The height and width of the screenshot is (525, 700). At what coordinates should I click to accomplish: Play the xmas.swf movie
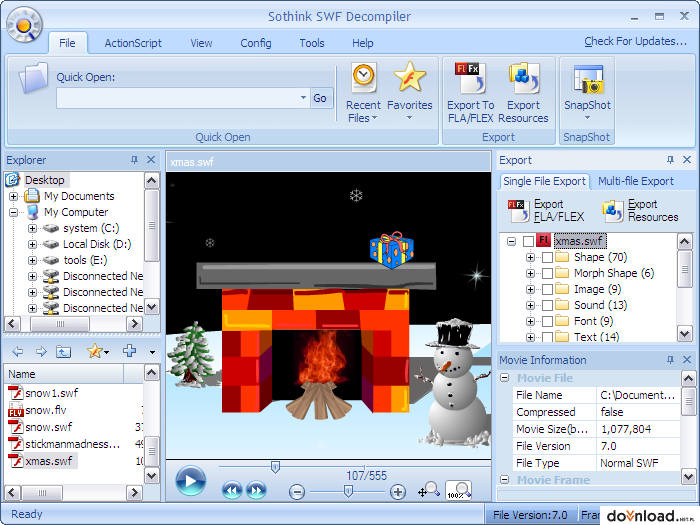click(x=191, y=481)
